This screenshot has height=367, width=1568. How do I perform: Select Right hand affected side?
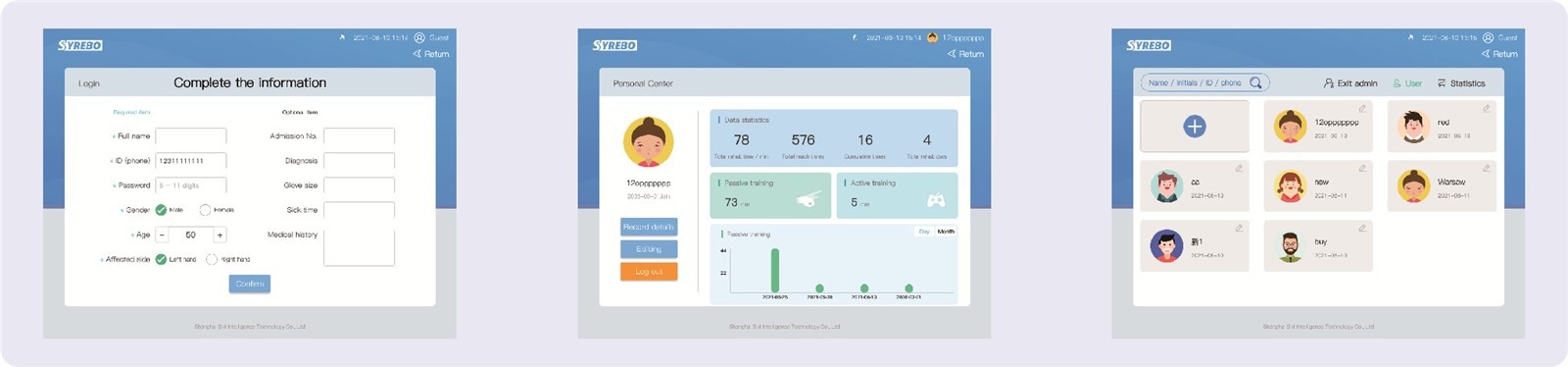tap(211, 259)
